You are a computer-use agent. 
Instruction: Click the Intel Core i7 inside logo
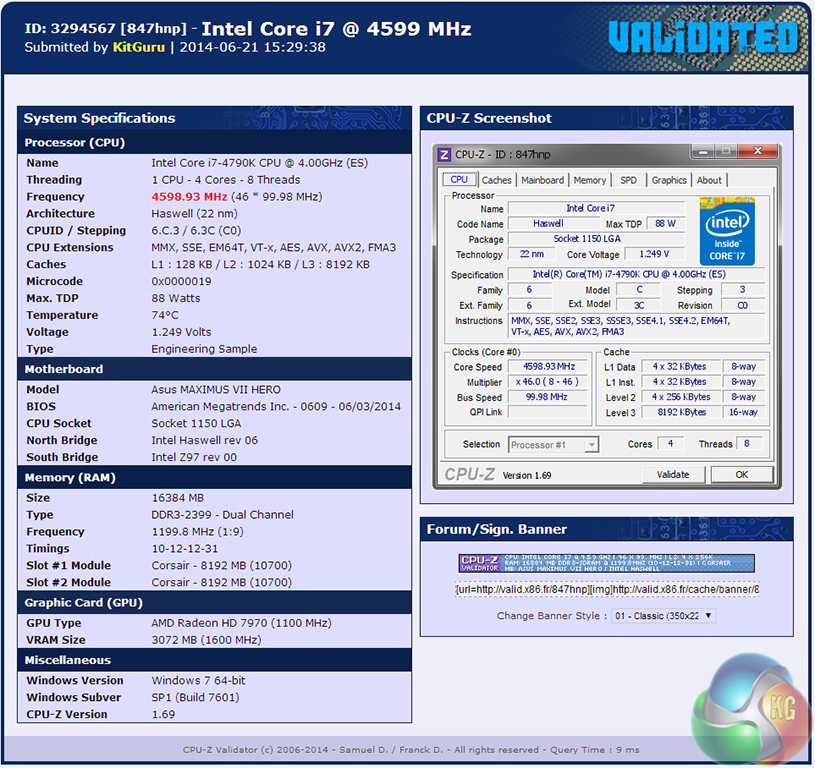[727, 231]
